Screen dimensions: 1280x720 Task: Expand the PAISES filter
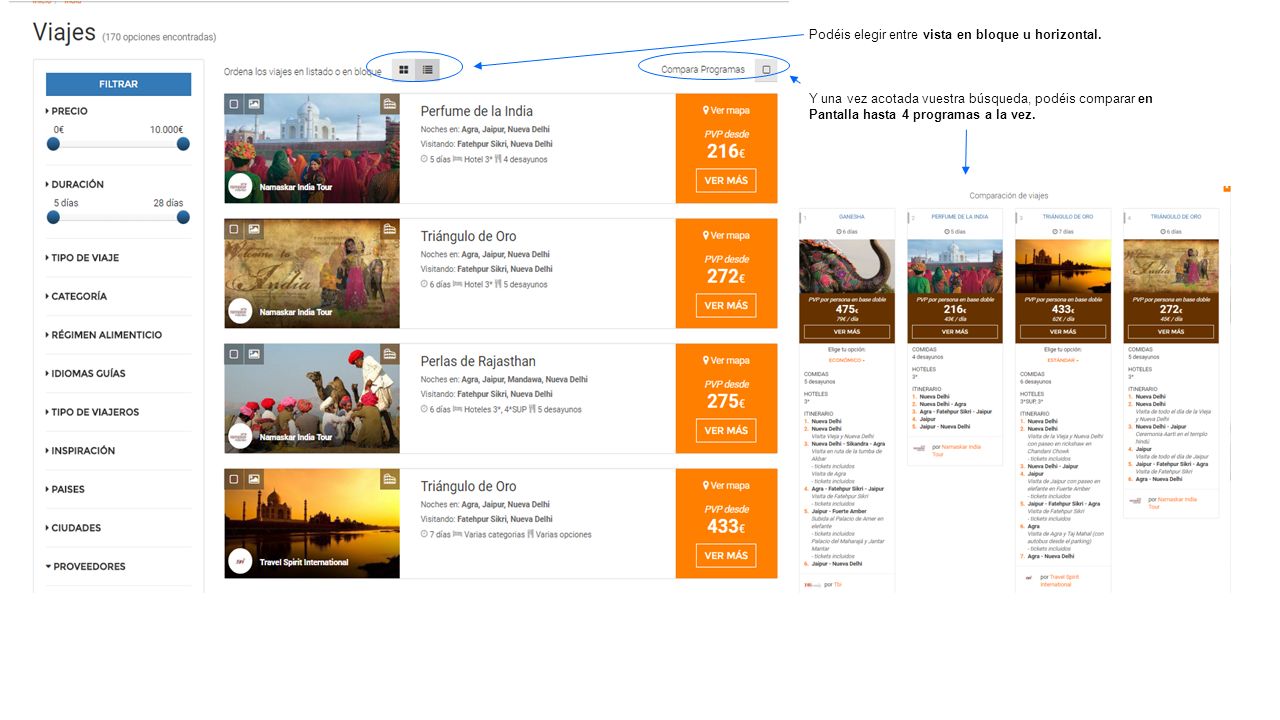[x=65, y=489]
